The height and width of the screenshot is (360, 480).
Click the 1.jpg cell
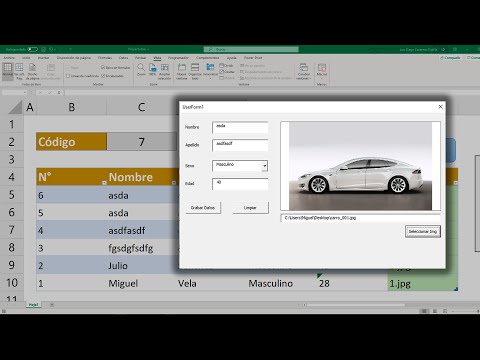[422, 283]
